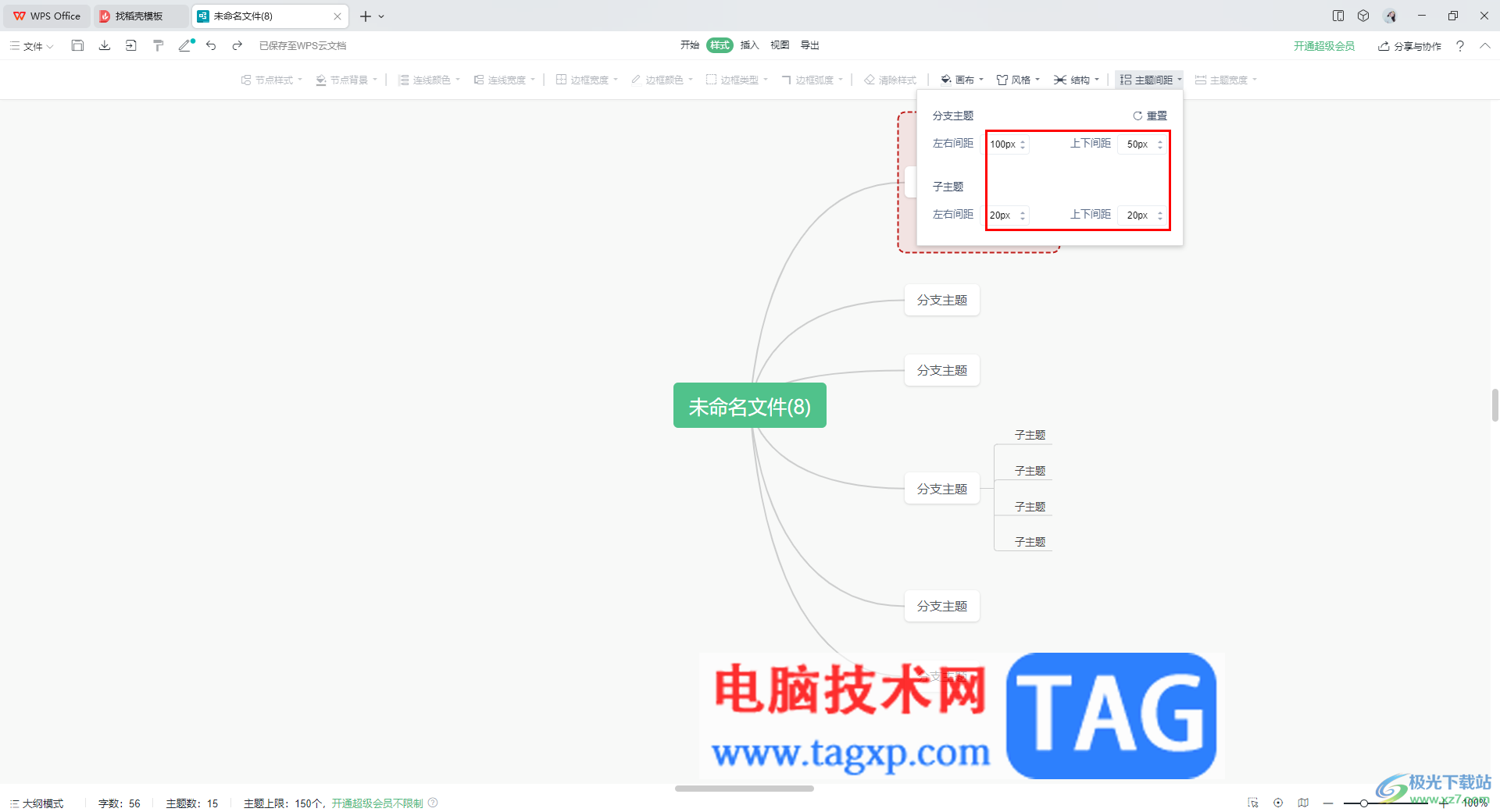This screenshot has width=1500, height=812.
Task: Click the locate center target icon
Action: 1278,803
